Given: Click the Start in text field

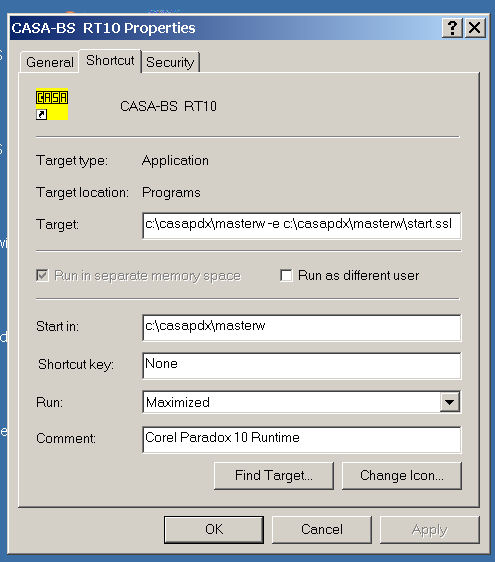Looking at the screenshot, I should (301, 328).
